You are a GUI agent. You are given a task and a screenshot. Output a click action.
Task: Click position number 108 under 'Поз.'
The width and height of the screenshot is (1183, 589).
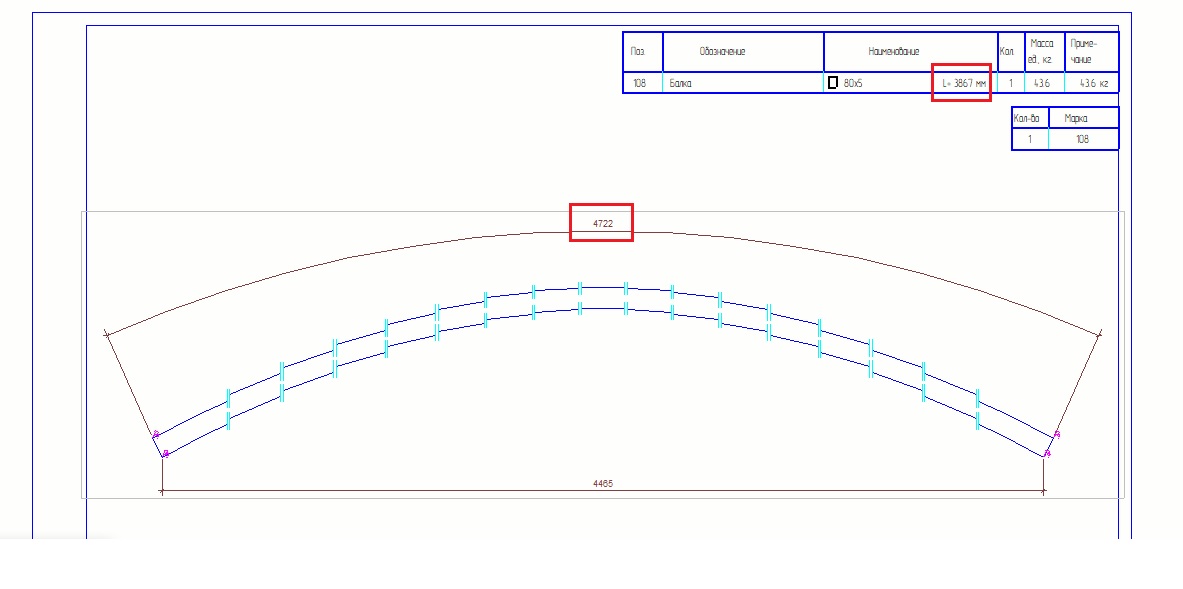pos(640,84)
